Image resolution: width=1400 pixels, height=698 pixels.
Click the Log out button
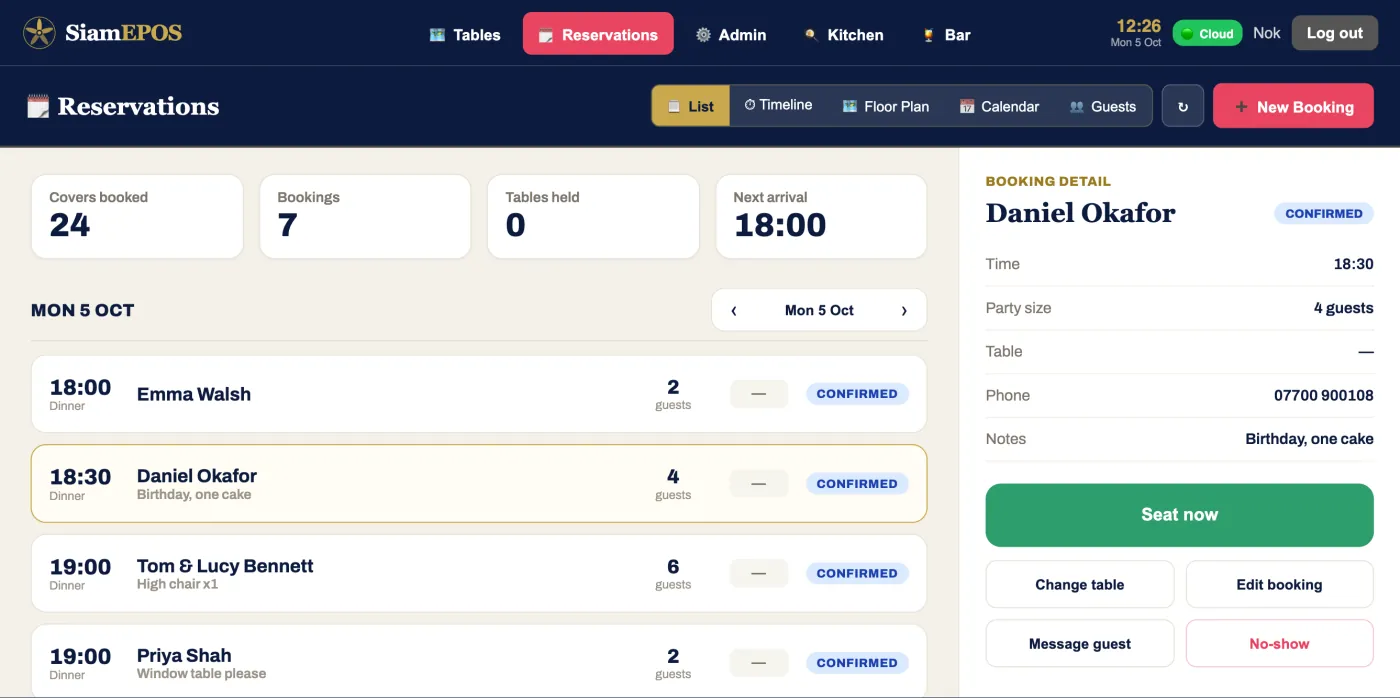coord(1334,33)
